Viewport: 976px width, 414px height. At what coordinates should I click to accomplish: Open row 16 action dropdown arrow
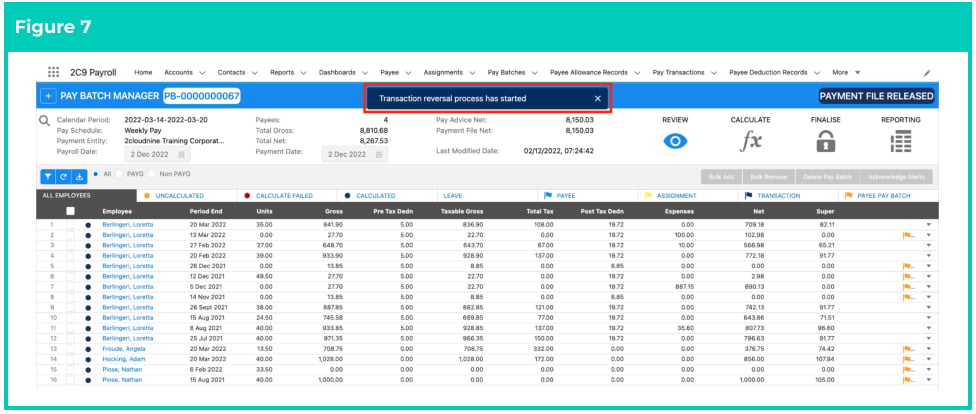click(929, 380)
